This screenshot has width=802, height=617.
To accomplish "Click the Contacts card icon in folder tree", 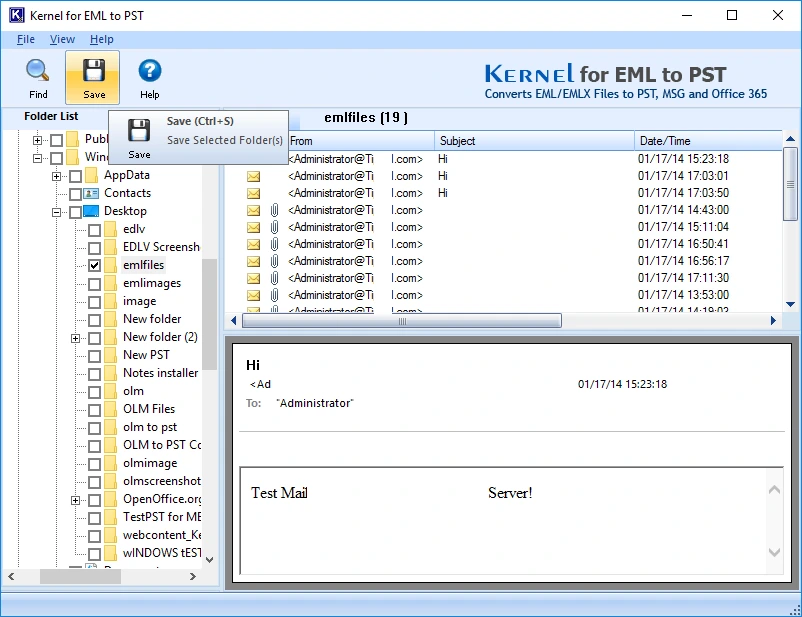I will tap(91, 193).
